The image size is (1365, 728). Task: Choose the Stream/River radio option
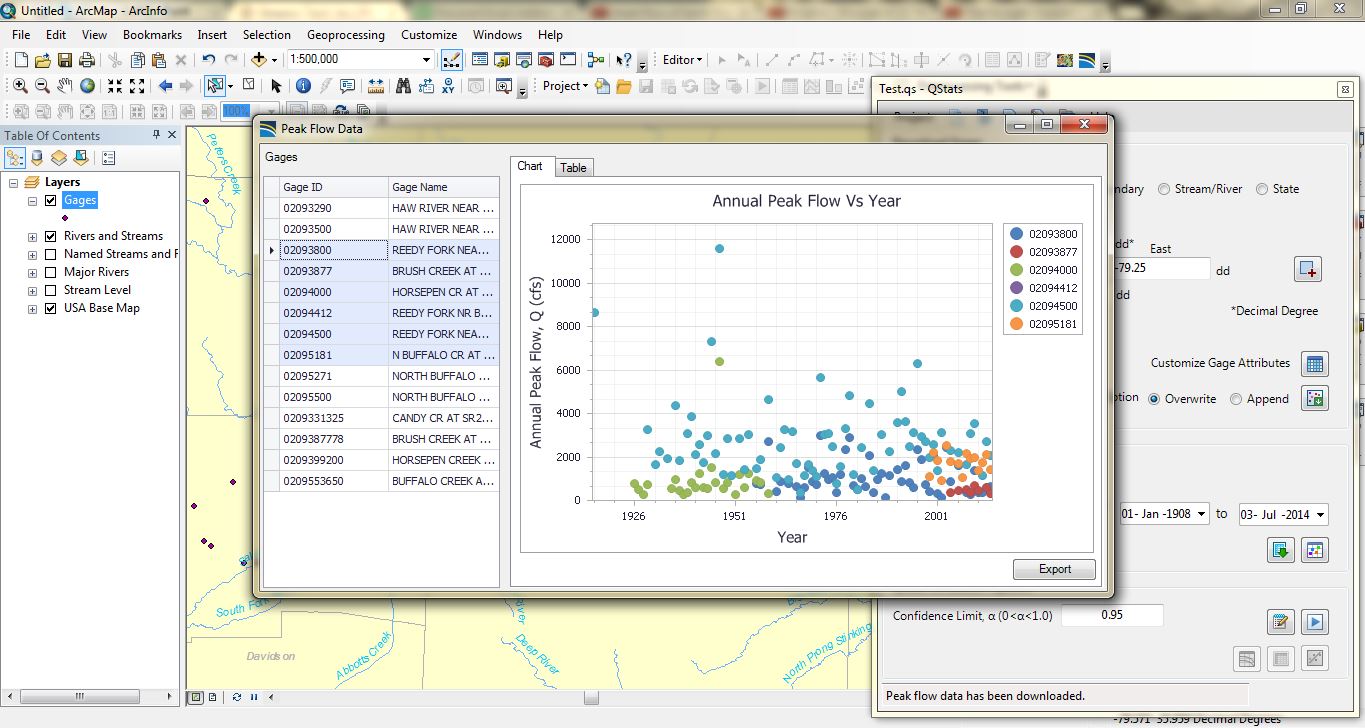(1164, 189)
